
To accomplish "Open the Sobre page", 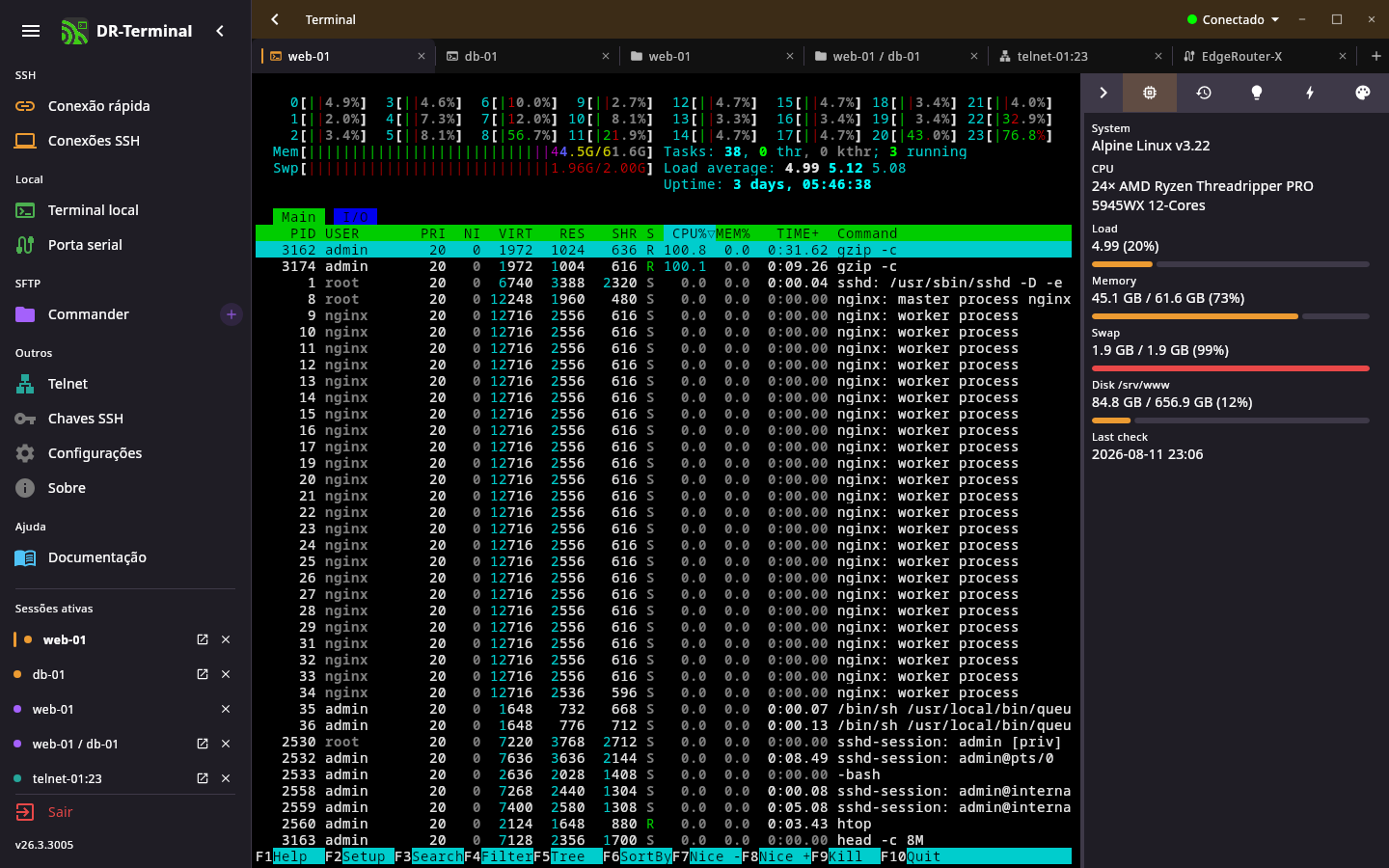I will 125,488.
